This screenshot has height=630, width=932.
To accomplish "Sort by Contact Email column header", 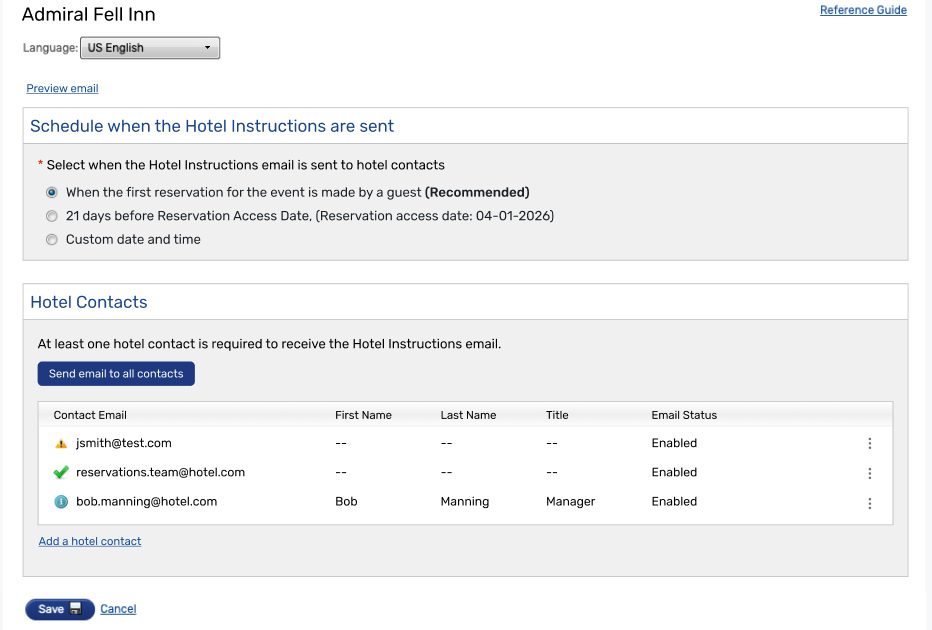I will (90, 415).
